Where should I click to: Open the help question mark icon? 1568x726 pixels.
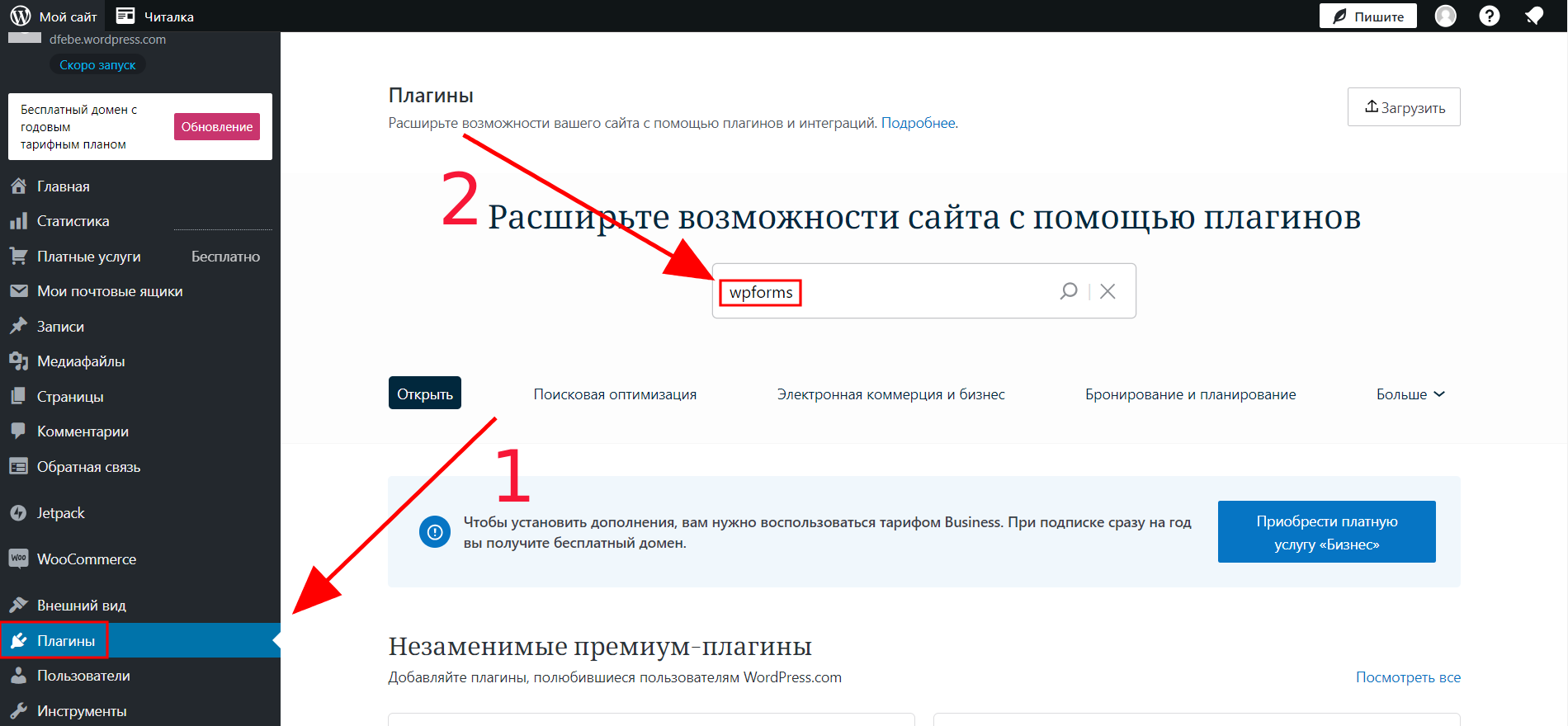(x=1490, y=16)
